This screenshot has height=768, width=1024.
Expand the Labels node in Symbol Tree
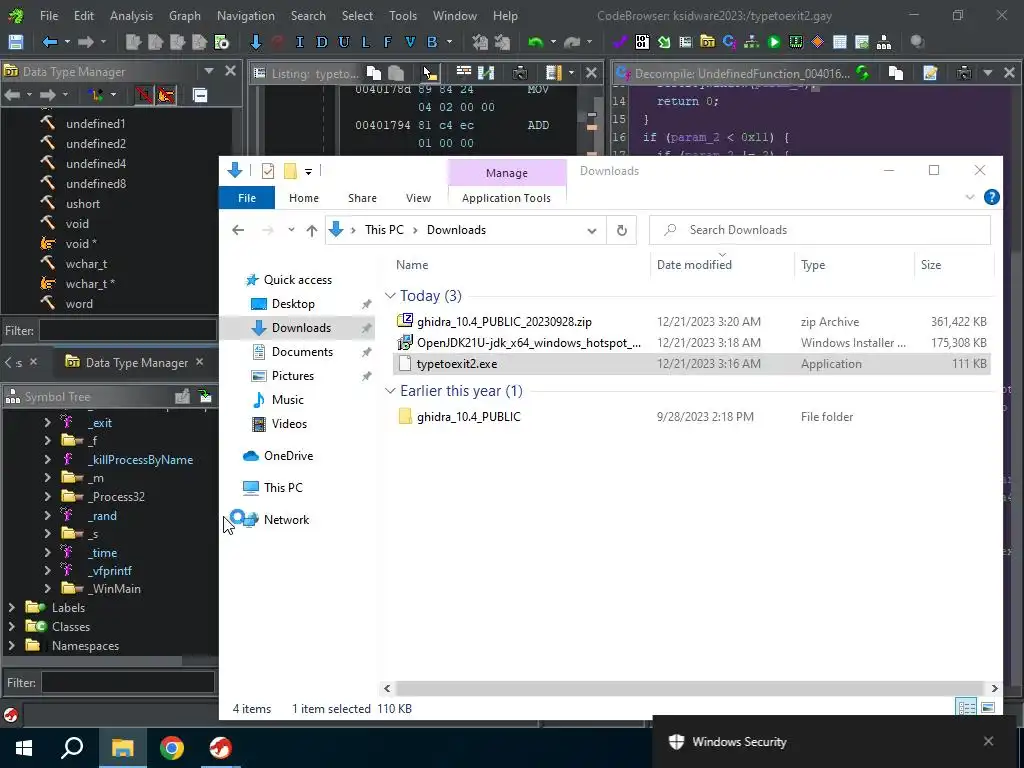12,607
